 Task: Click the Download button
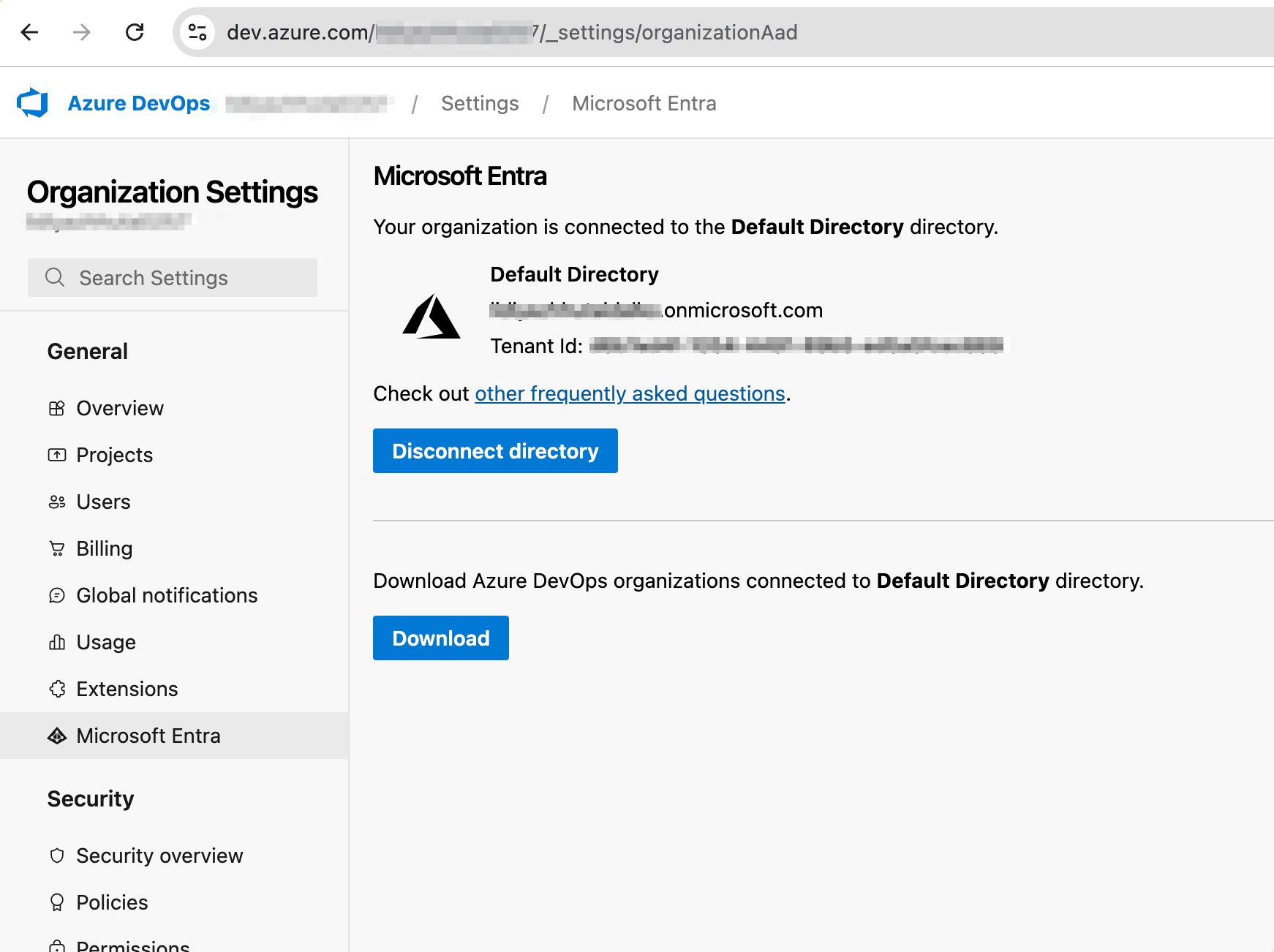click(x=440, y=638)
